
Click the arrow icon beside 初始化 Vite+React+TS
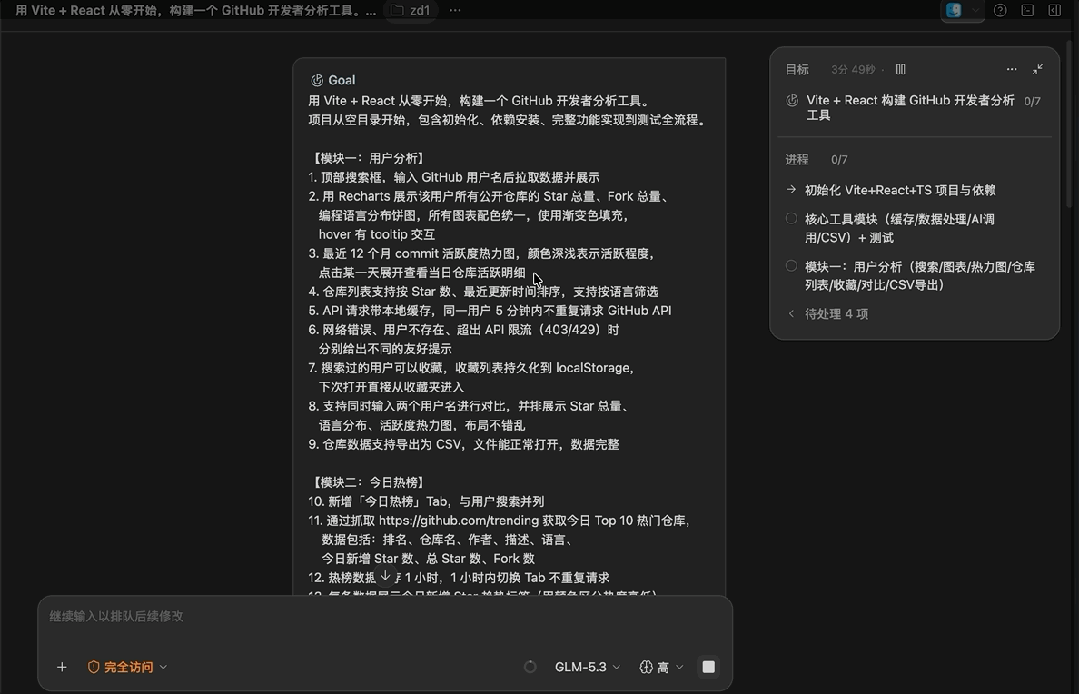pyautogui.click(x=791, y=189)
